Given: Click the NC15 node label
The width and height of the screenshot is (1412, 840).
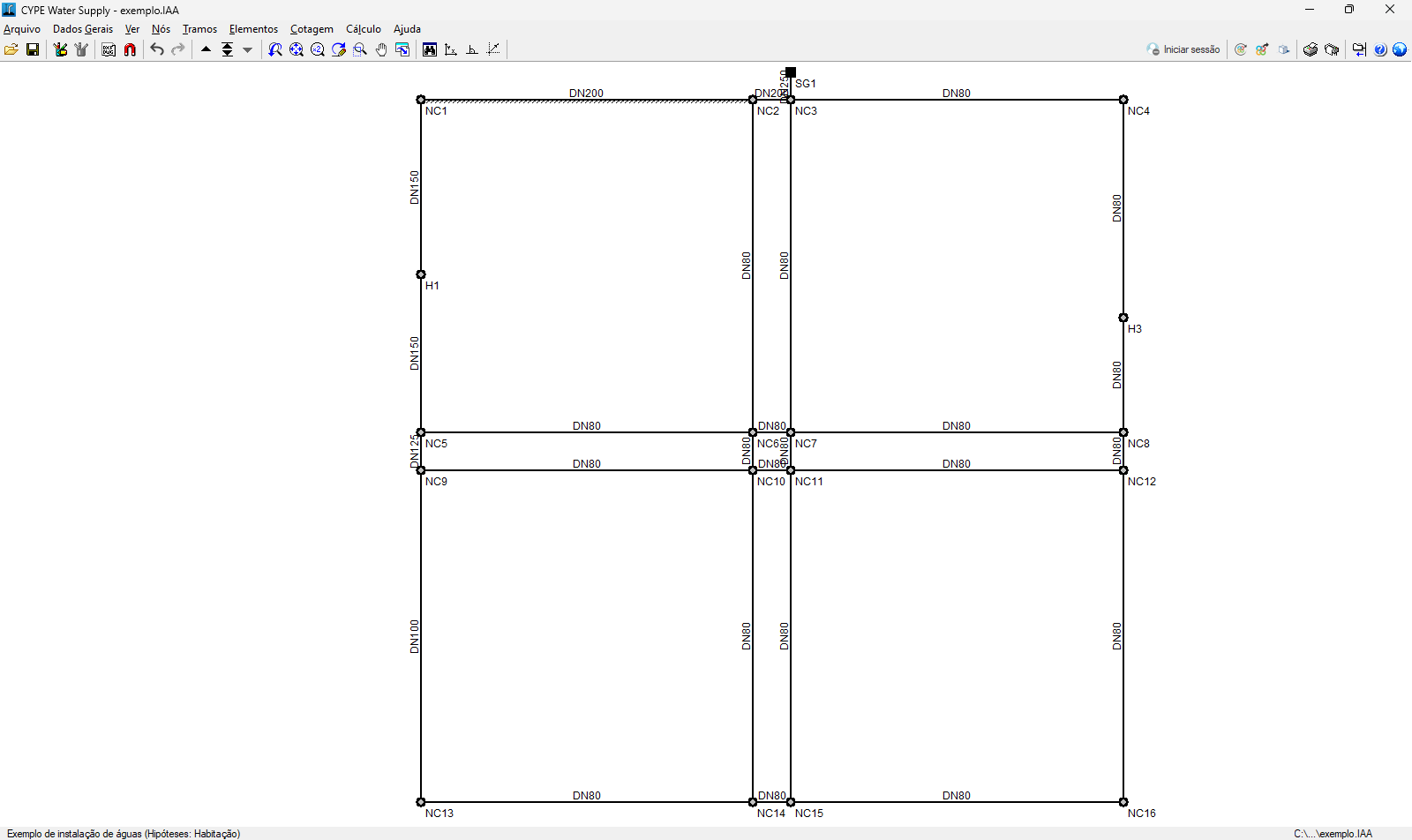Looking at the screenshot, I should (x=809, y=814).
